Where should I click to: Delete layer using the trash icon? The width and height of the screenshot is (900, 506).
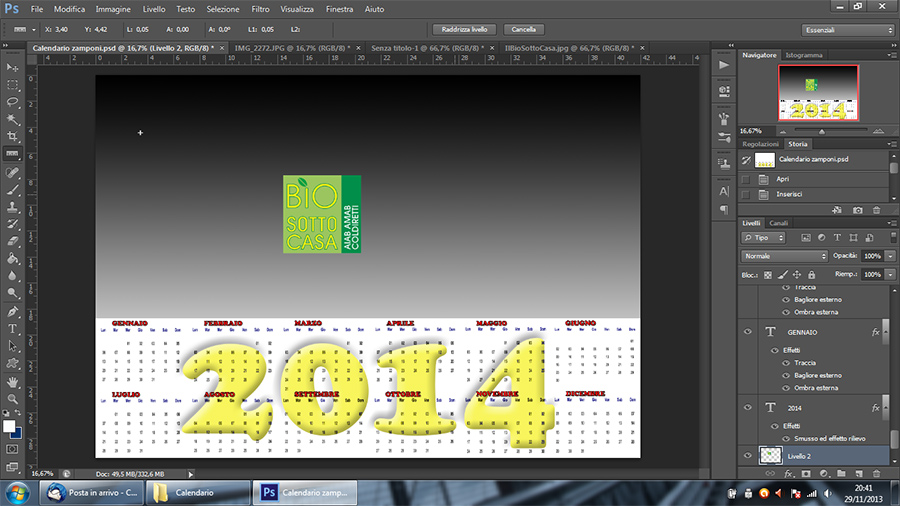pyautogui.click(x=877, y=473)
